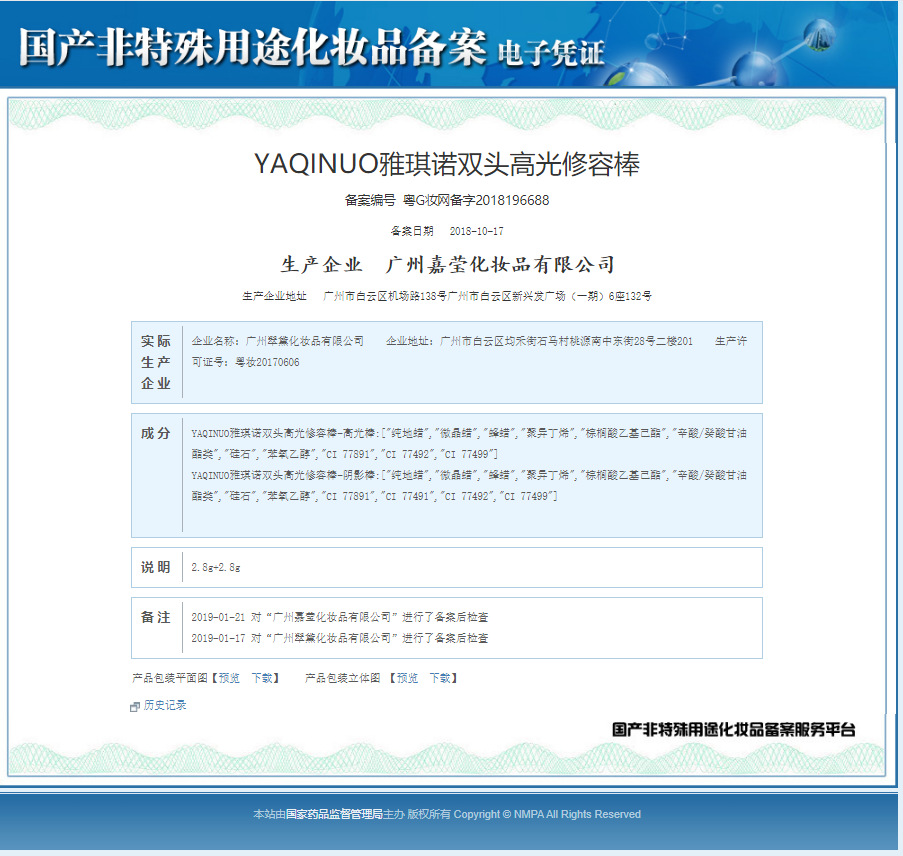Open the 历史记录 history icon
The width and height of the screenshot is (903, 856).
click(135, 706)
